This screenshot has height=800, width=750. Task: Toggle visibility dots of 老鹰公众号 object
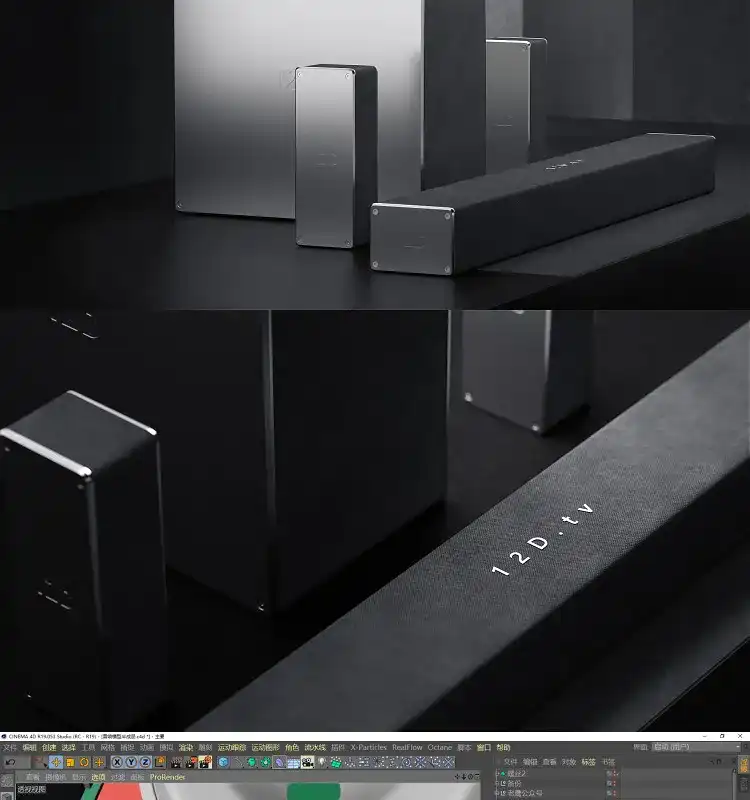coord(615,793)
